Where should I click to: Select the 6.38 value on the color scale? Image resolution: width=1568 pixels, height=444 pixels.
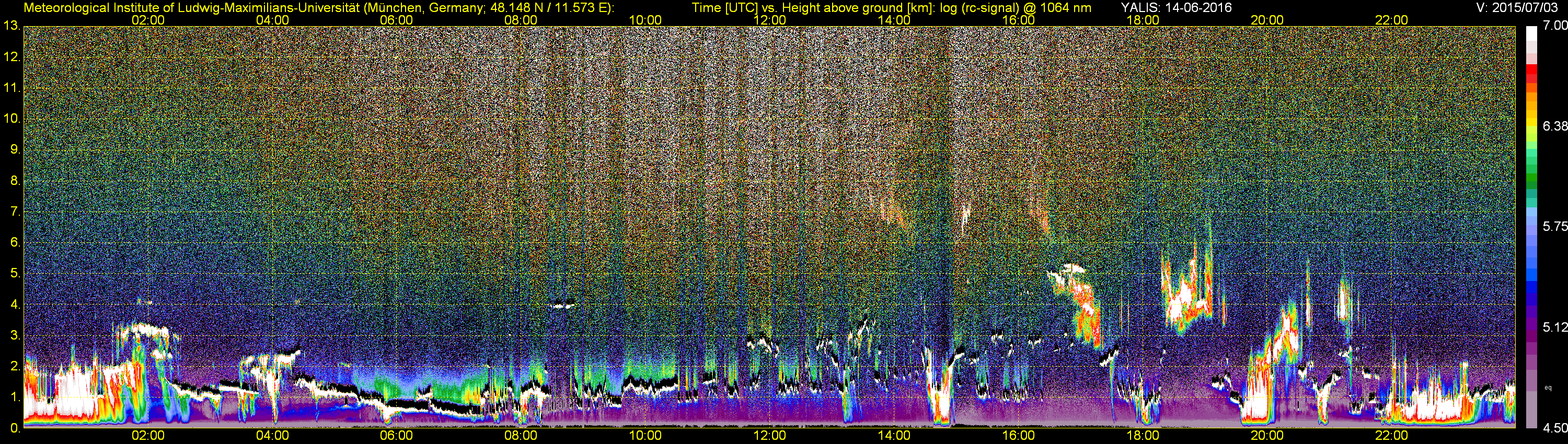coord(1554,126)
